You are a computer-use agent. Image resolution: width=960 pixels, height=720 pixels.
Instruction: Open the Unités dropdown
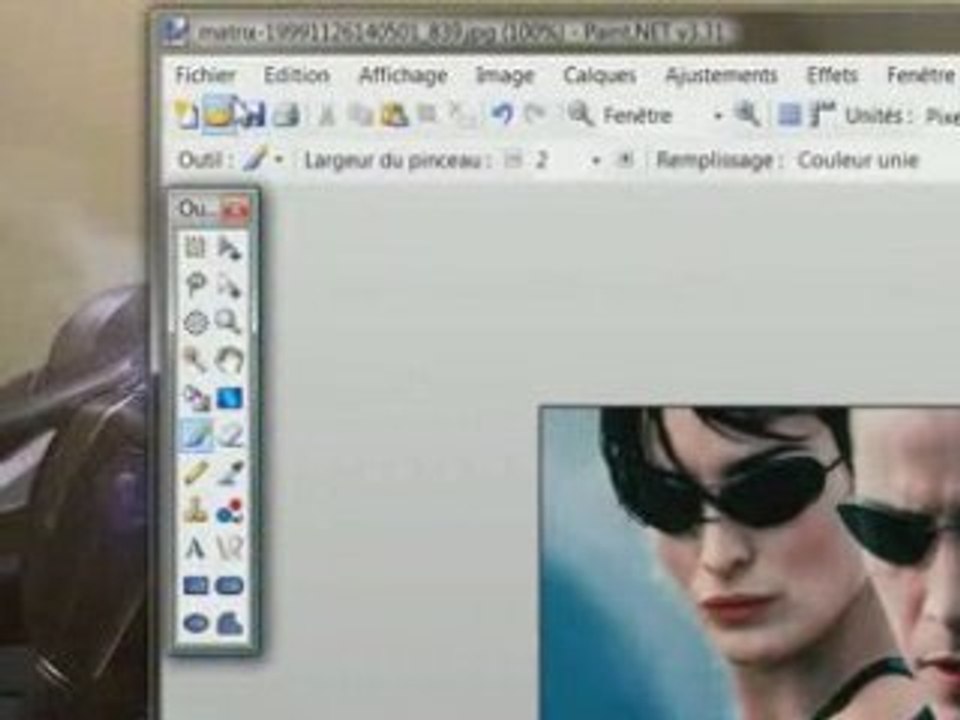point(942,116)
